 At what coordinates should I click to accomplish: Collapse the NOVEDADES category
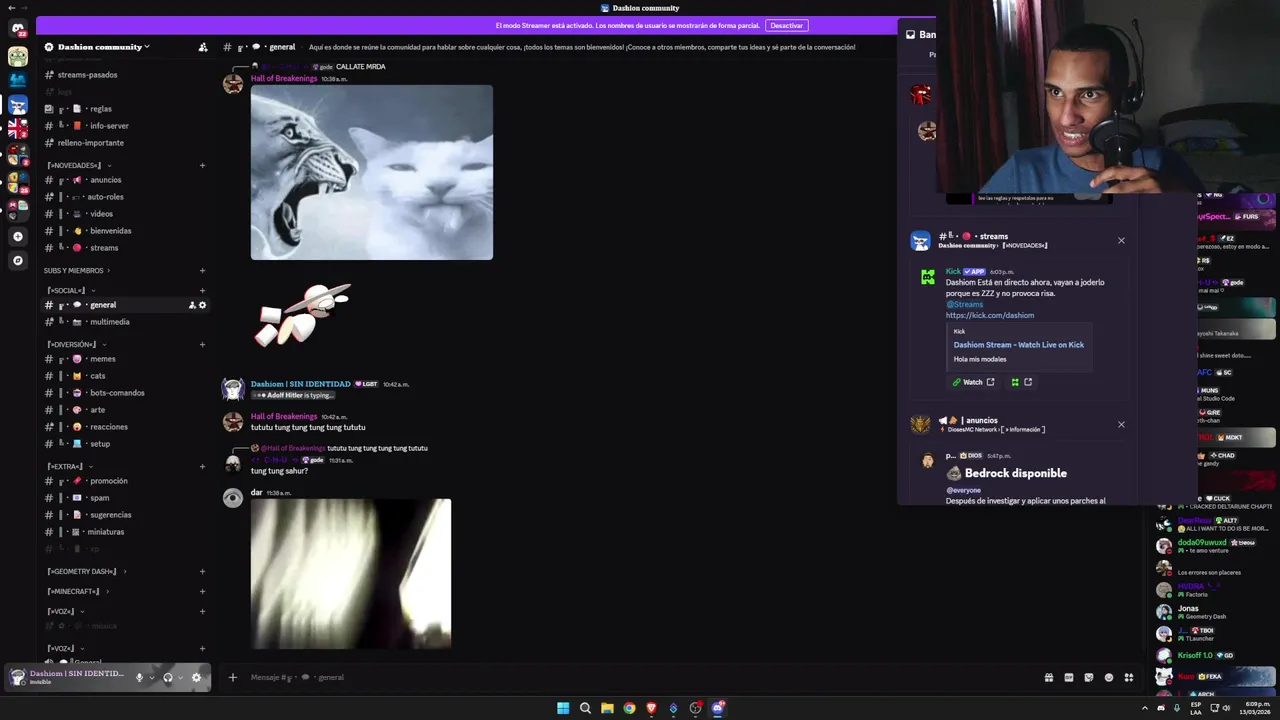click(x=78, y=165)
